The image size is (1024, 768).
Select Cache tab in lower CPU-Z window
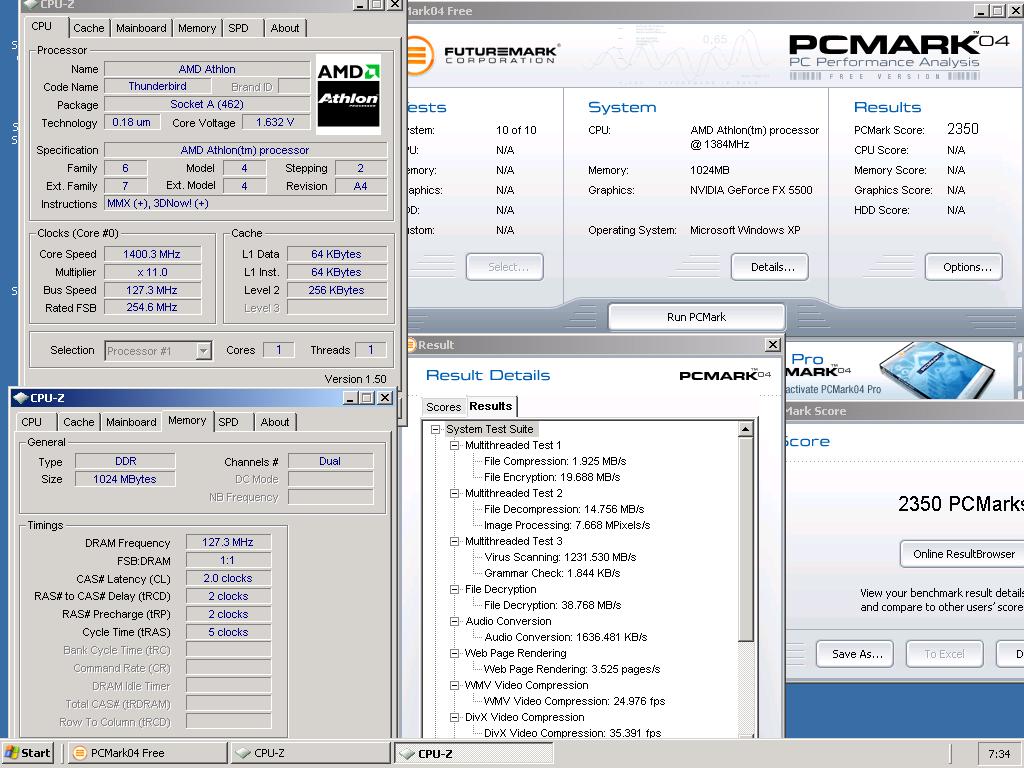(79, 422)
